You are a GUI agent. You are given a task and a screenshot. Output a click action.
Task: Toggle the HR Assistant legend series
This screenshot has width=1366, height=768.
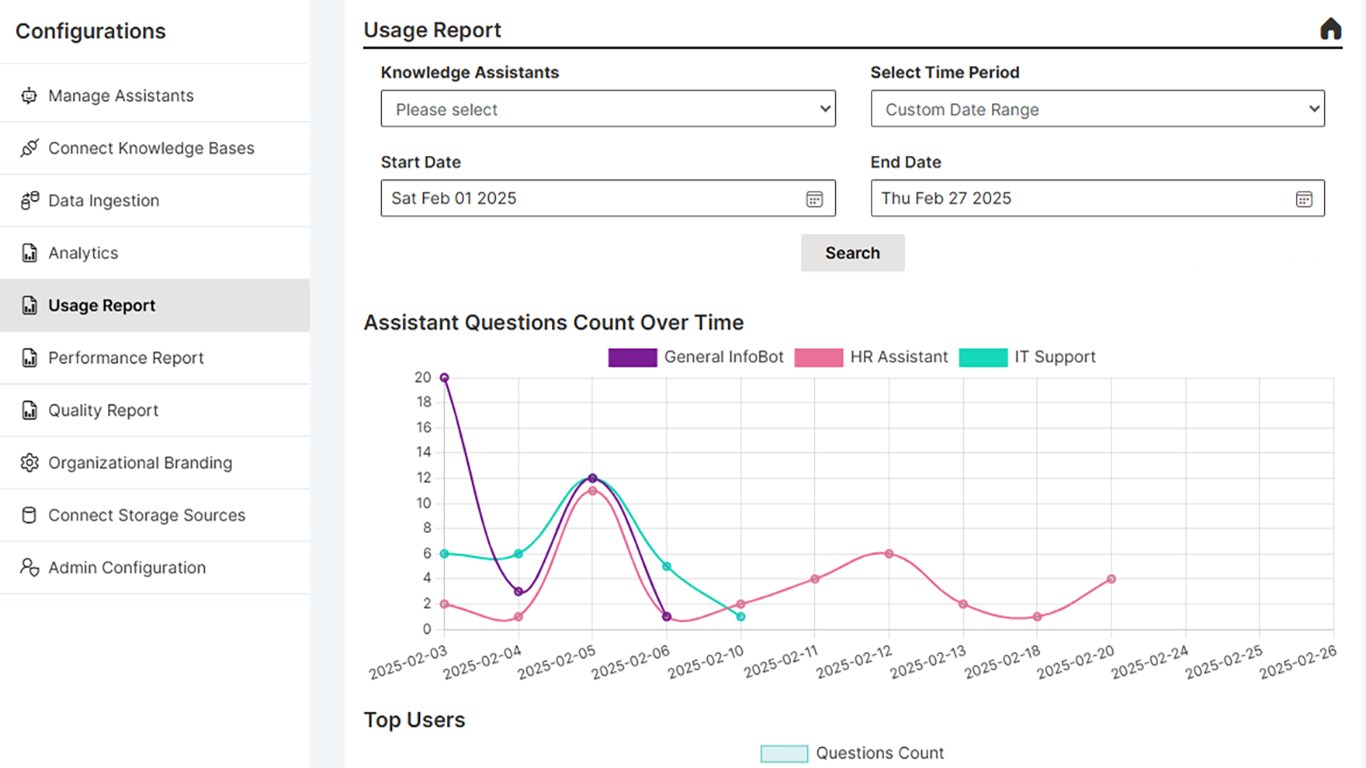tap(871, 357)
